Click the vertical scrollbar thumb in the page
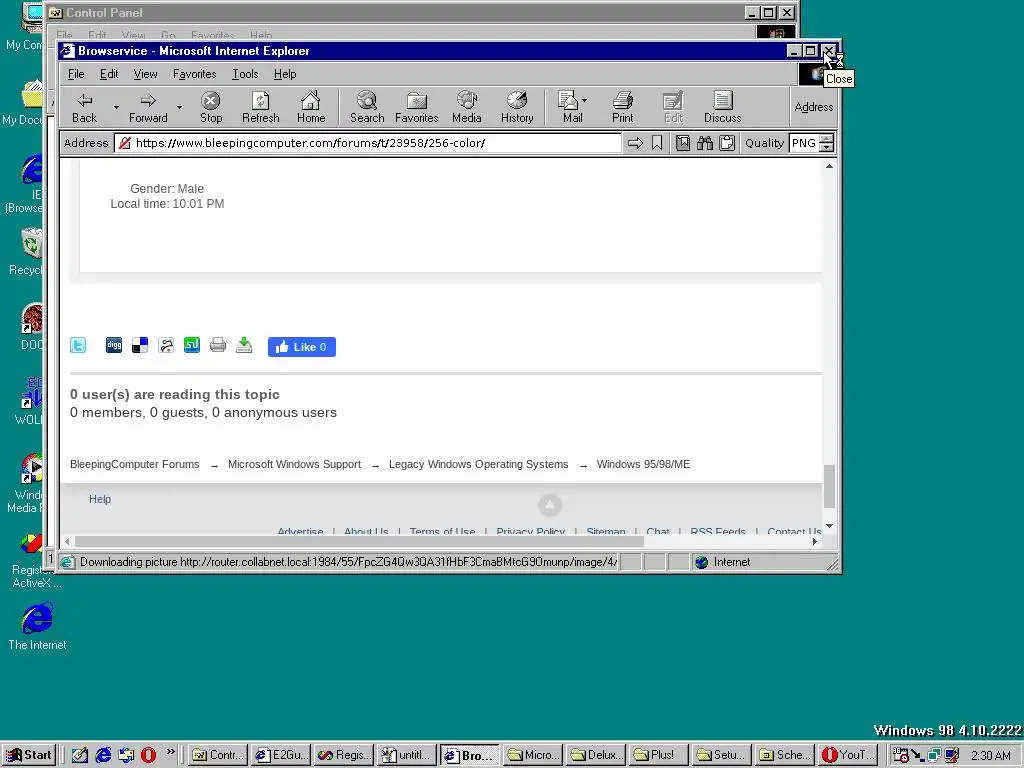1024x768 pixels. 829,486
